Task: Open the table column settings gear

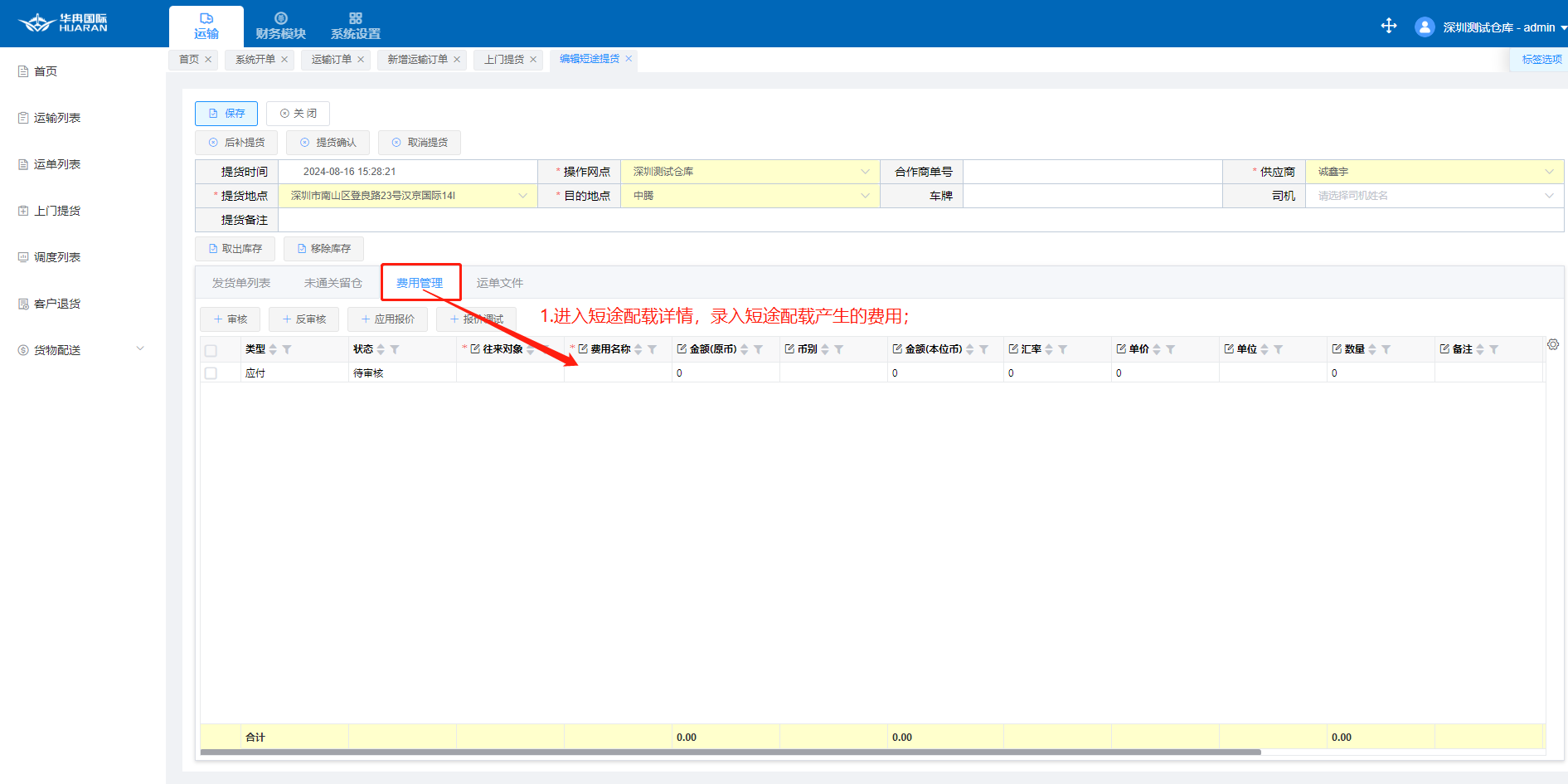Action: [x=1553, y=344]
